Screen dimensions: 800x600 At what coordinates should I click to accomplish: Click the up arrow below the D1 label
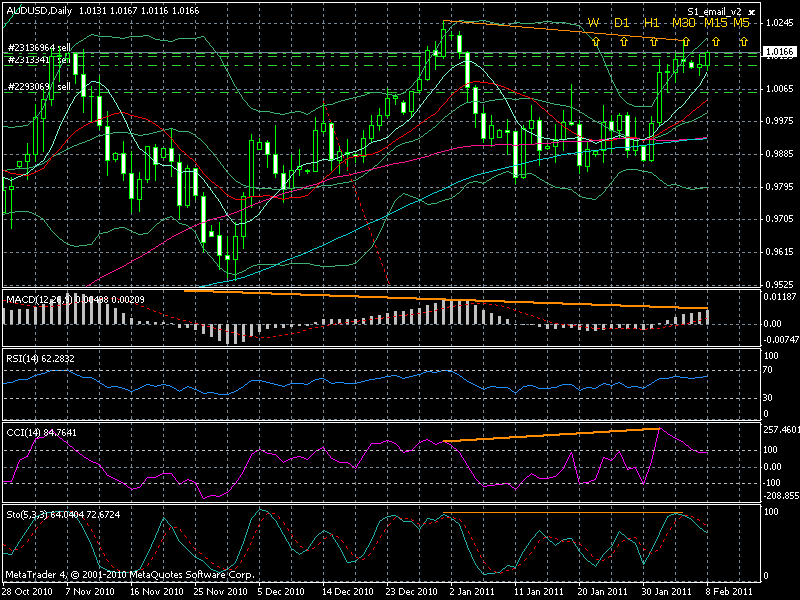tap(623, 42)
